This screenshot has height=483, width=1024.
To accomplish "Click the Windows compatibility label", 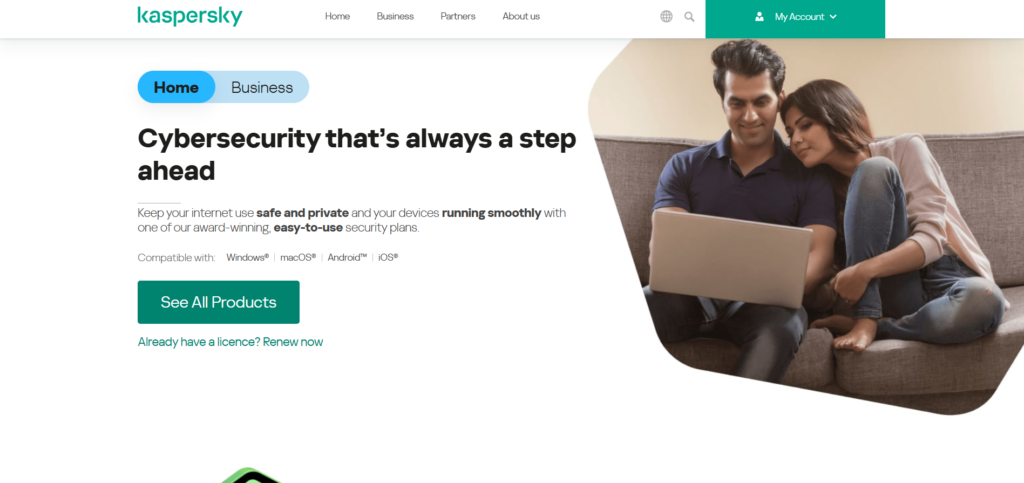I will (x=248, y=257).
